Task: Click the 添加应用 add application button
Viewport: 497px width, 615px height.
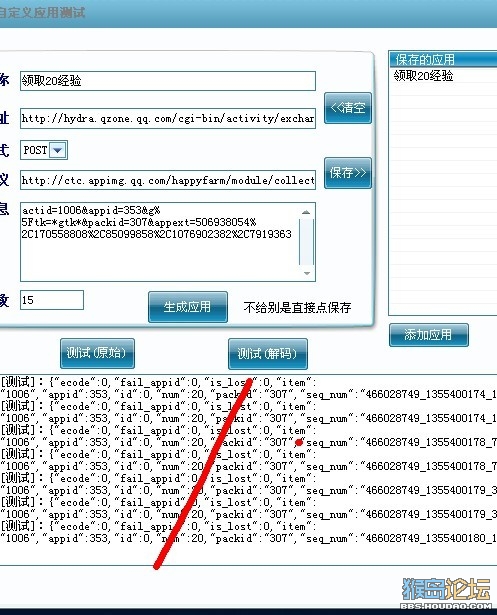Action: (x=429, y=335)
